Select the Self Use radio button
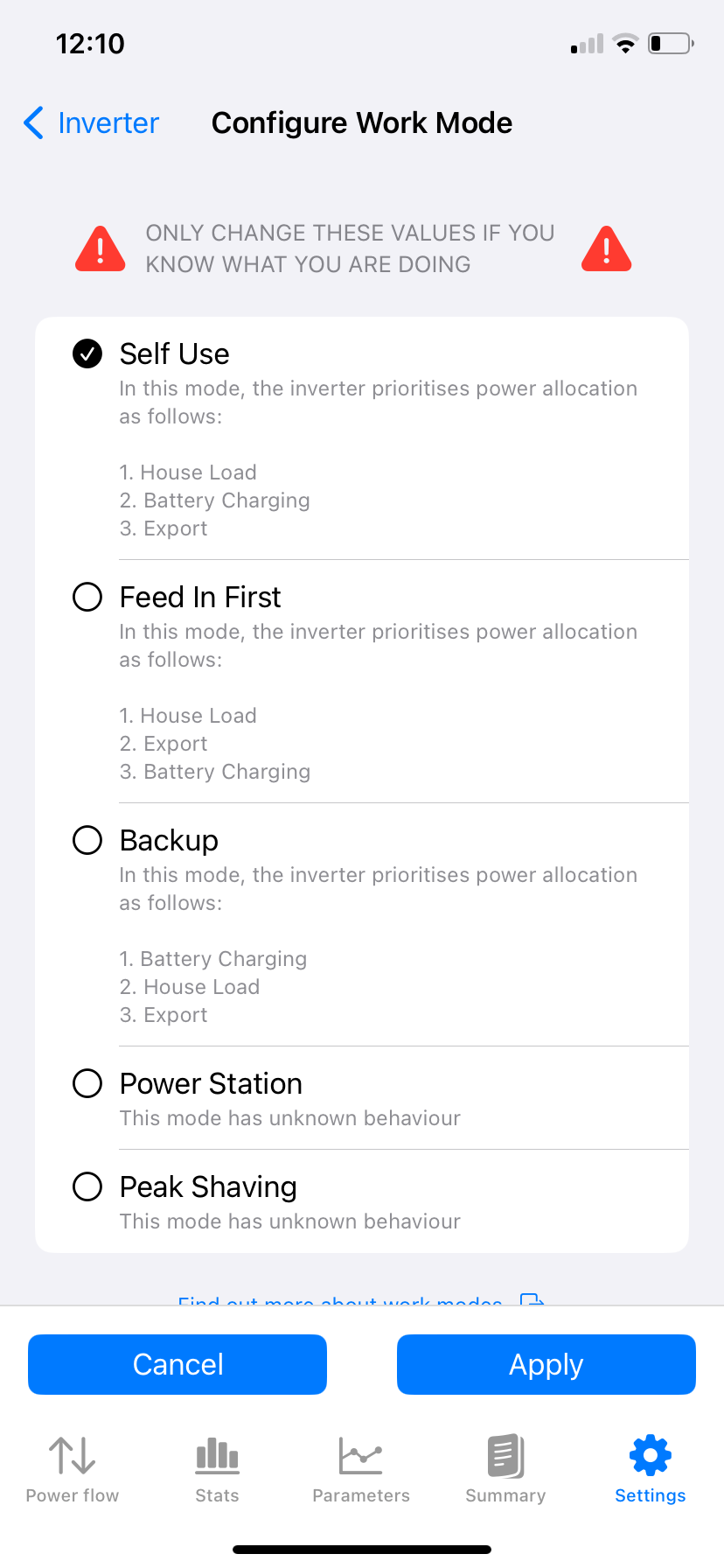Screen dimensions: 724x1568 87,354
